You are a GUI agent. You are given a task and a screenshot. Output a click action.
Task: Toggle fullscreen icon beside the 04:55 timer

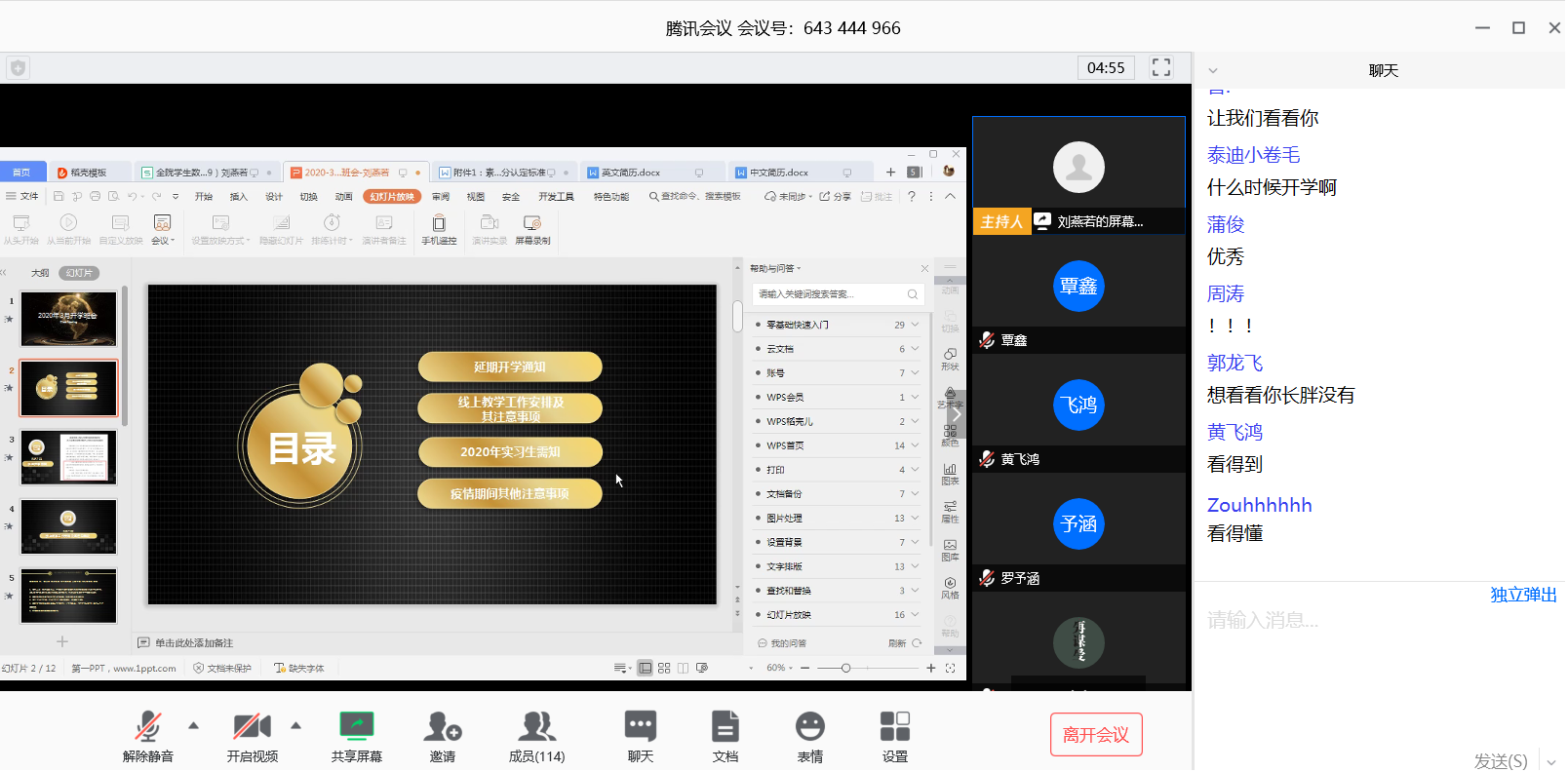tap(1161, 67)
